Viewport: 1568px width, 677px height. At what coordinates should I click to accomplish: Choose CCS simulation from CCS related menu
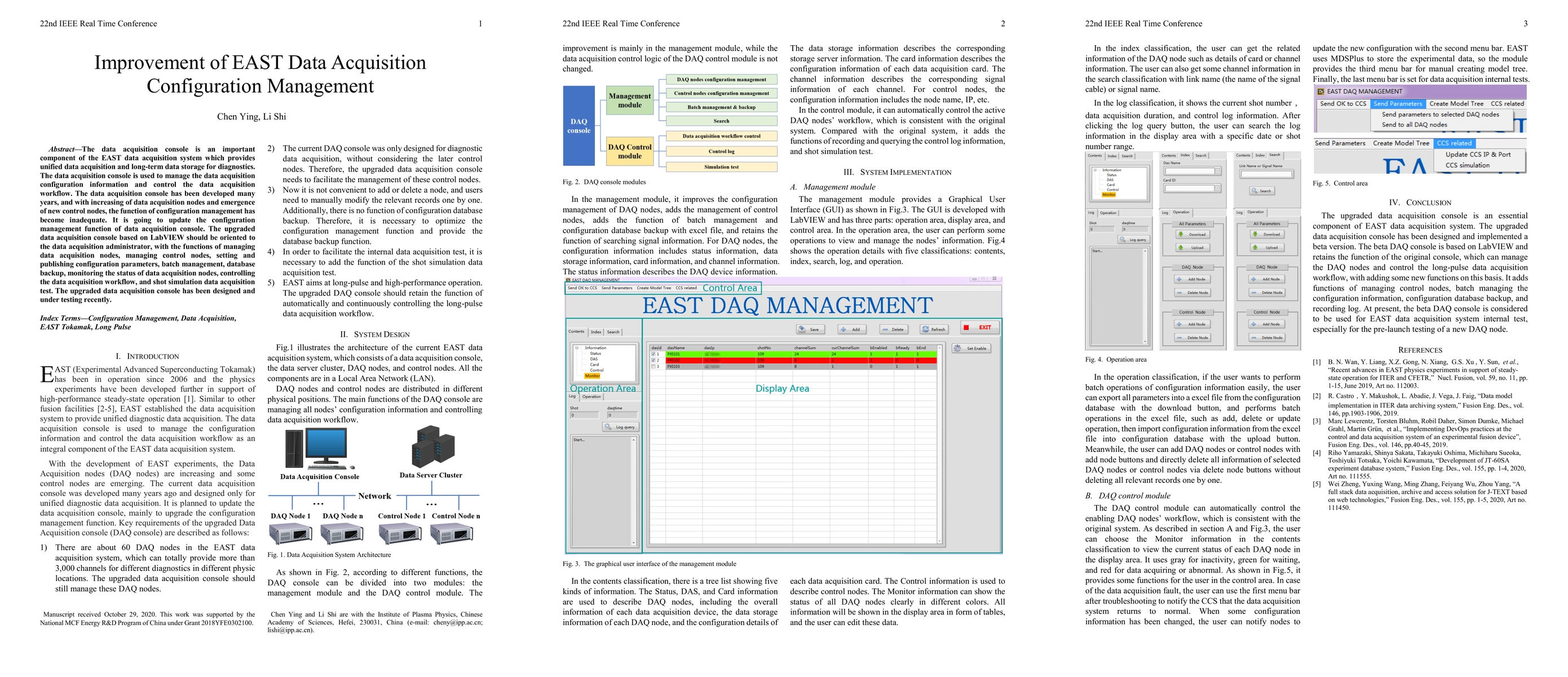(x=1467, y=165)
